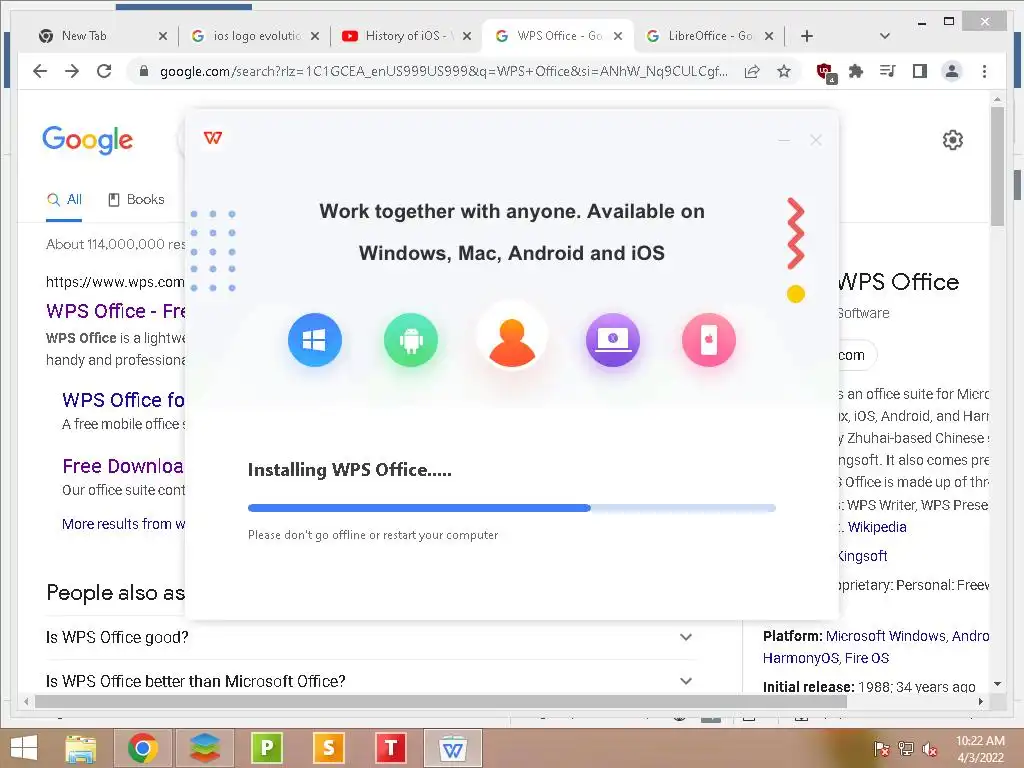Open the Kingsoft developer link
1024x768 pixels.
point(862,556)
